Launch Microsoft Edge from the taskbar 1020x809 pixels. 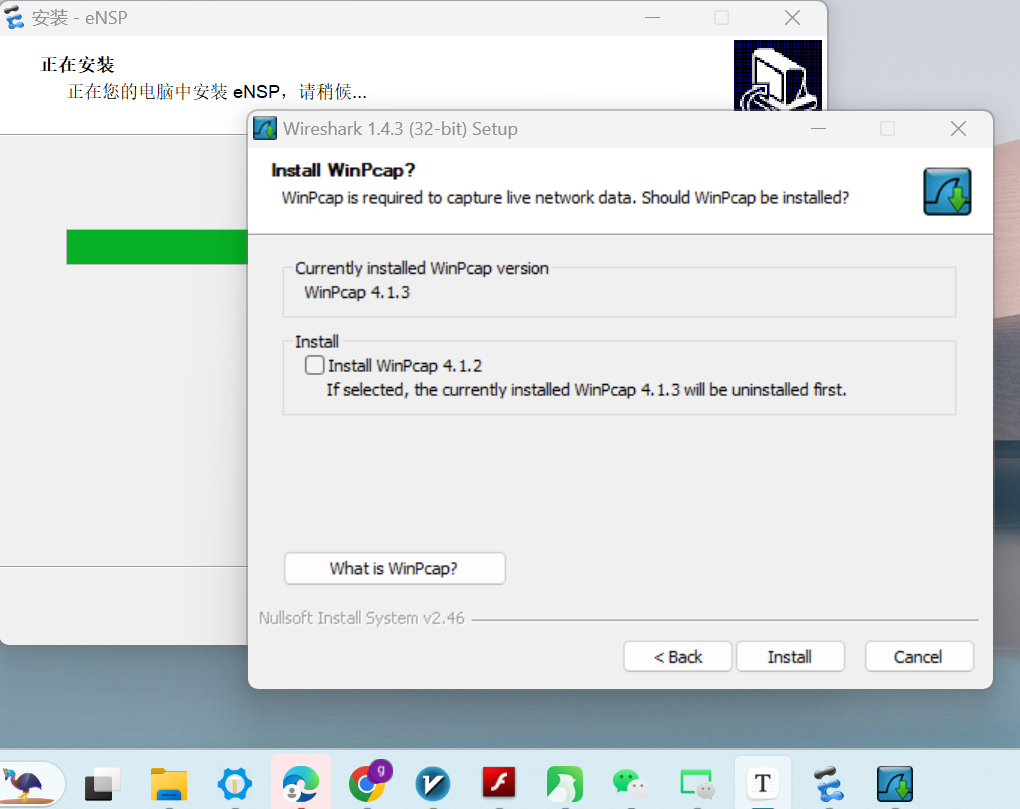300,783
